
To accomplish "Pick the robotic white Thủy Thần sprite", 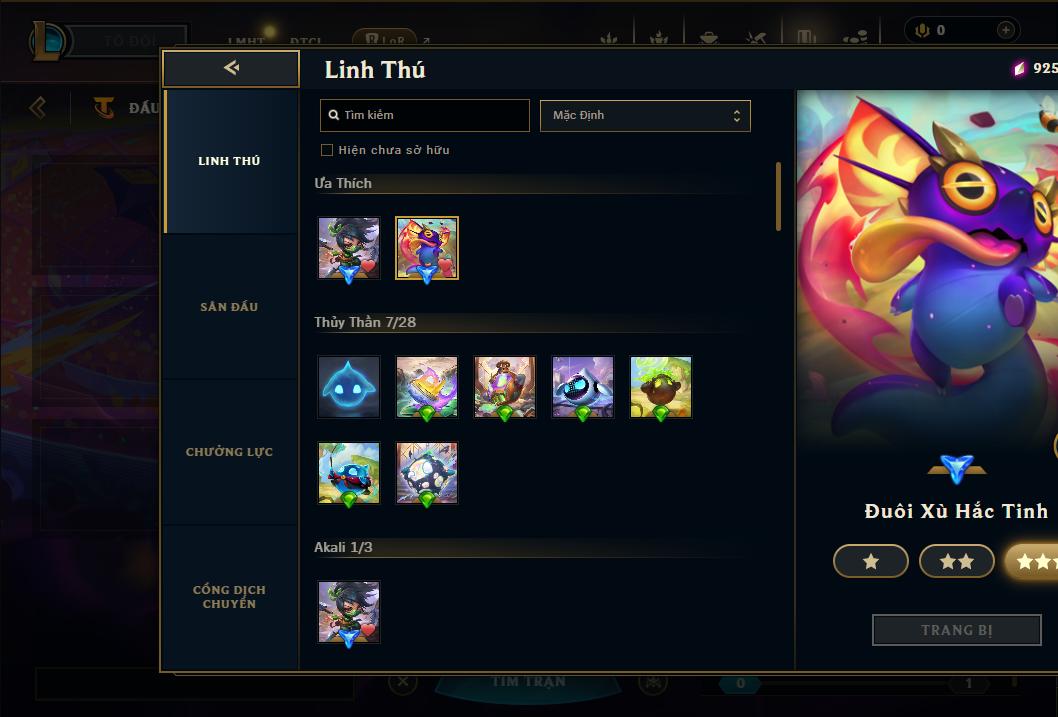I will coord(583,387).
